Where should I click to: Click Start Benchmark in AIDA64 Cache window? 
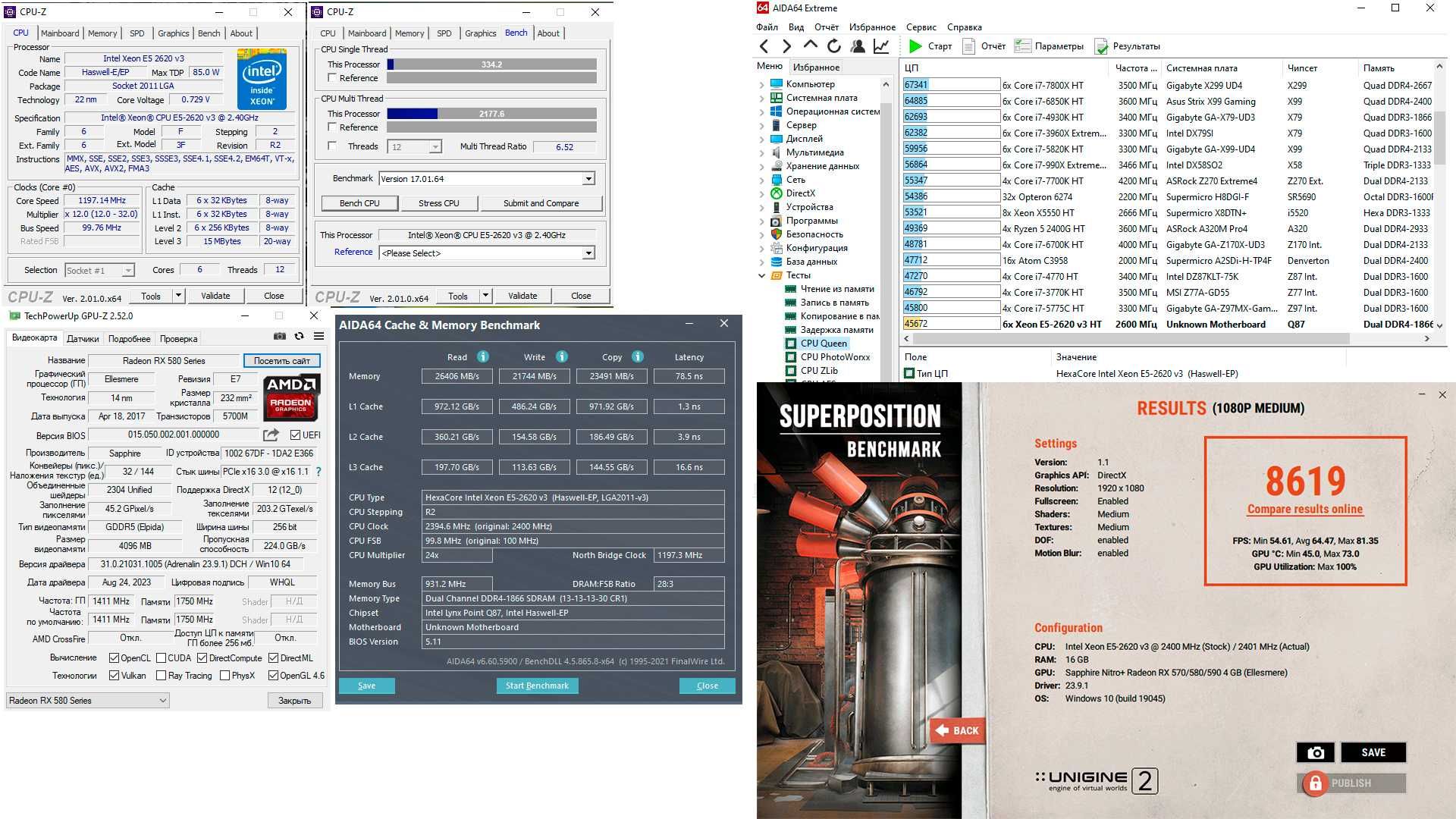pyautogui.click(x=537, y=686)
